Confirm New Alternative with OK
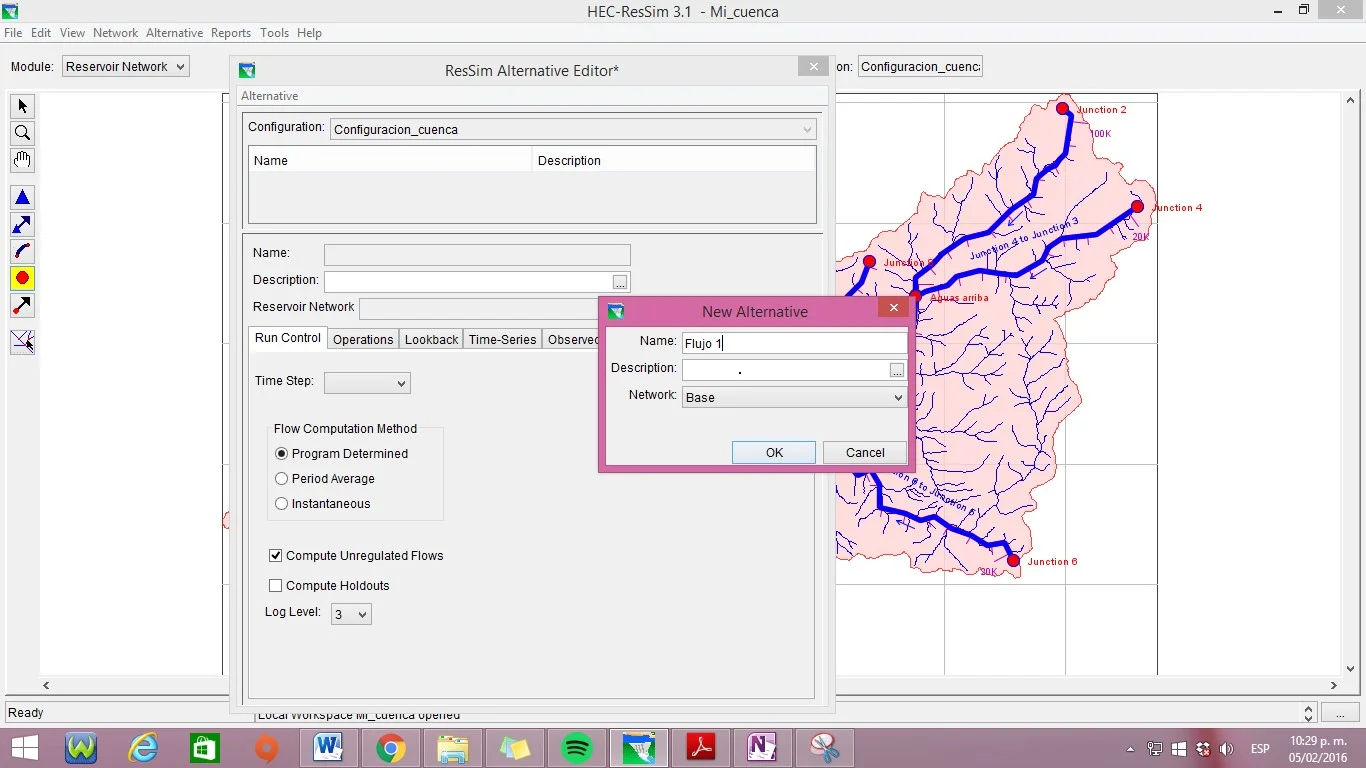Image resolution: width=1366 pixels, height=768 pixels. (x=774, y=452)
